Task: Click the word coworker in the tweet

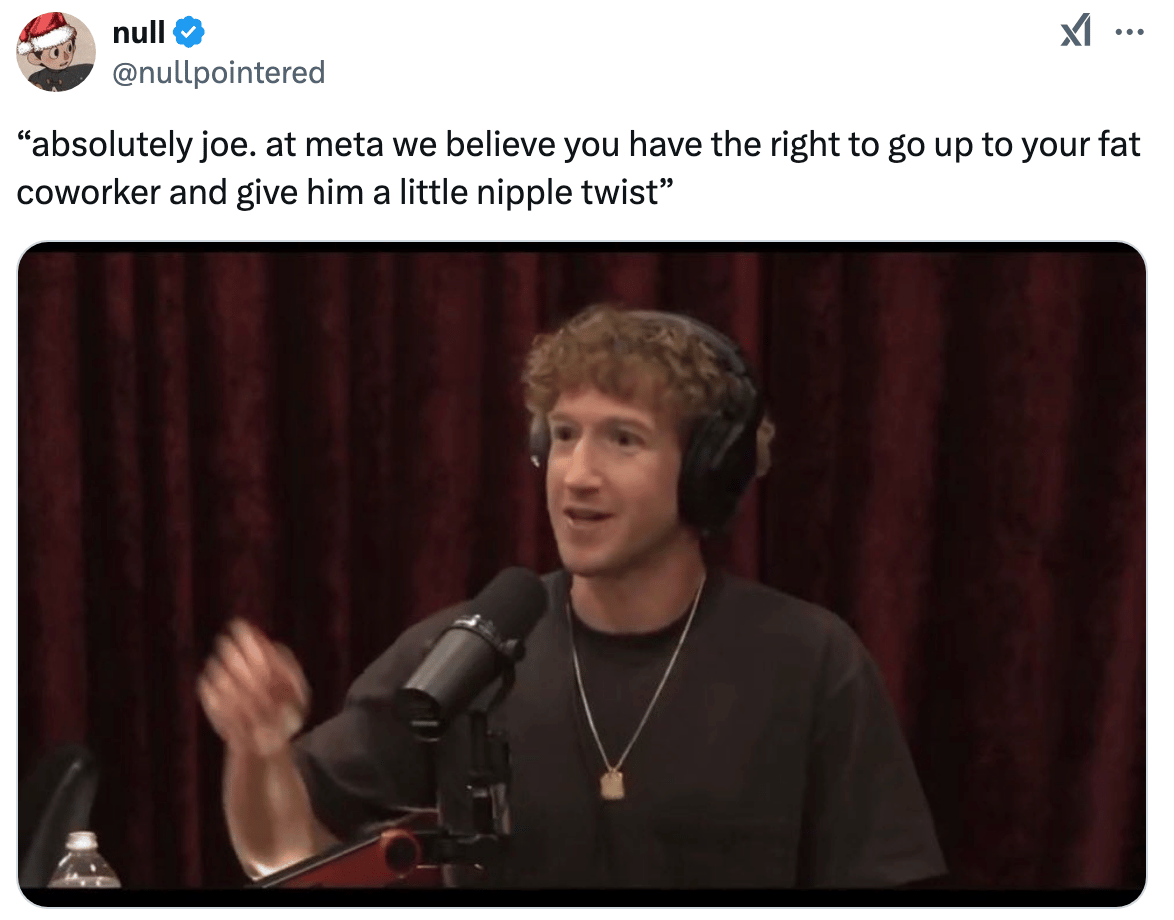Action: coord(88,192)
